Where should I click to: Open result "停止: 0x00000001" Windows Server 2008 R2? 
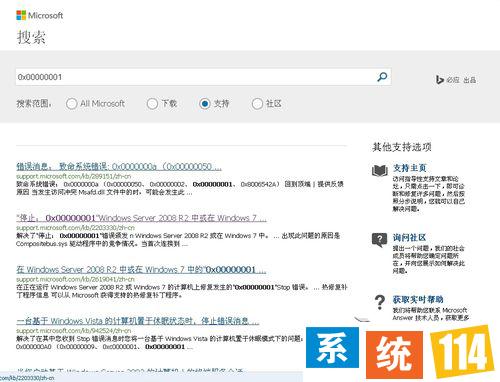pyautogui.click(x=141, y=218)
